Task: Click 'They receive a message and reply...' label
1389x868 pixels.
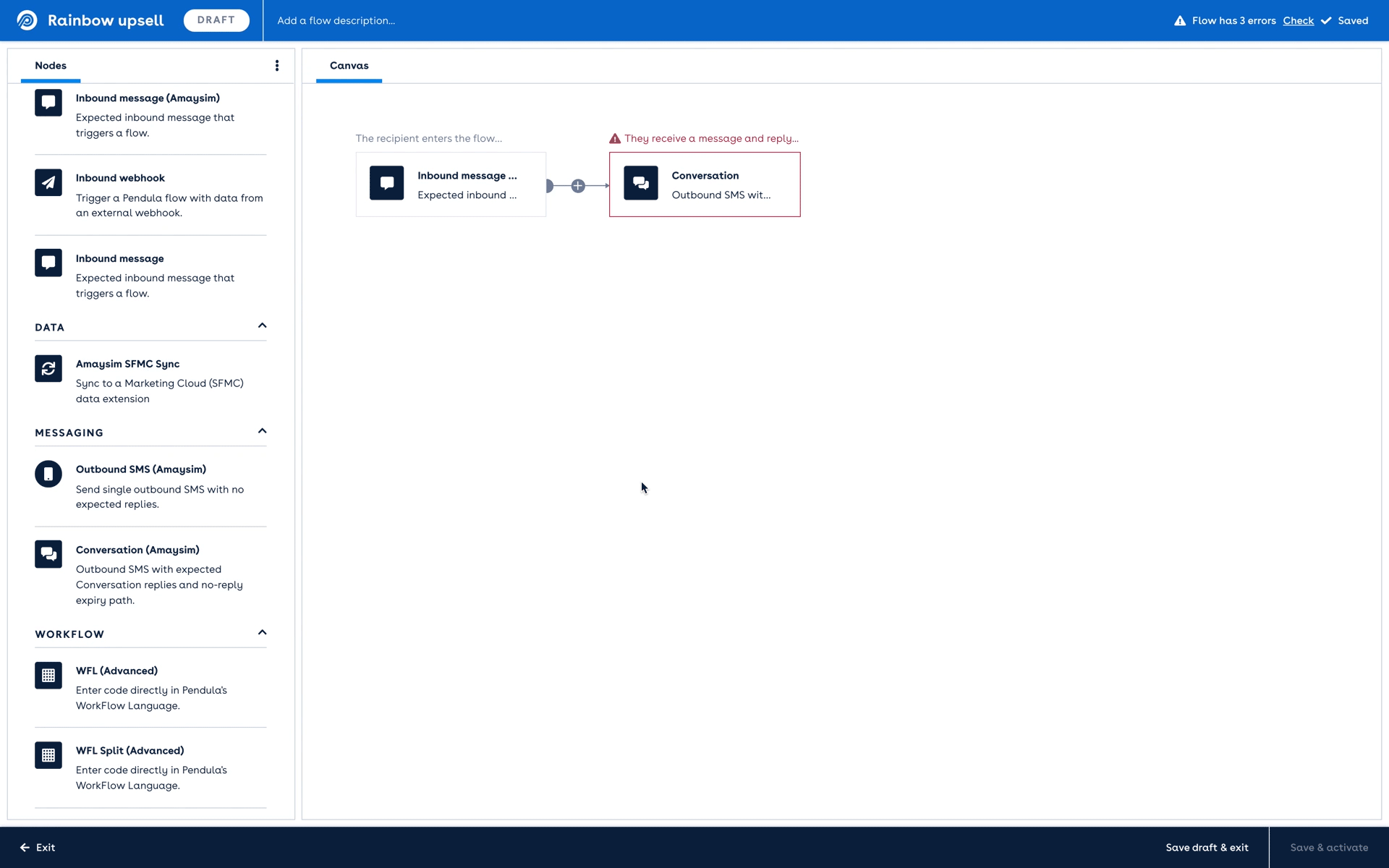Action: pyautogui.click(x=711, y=138)
